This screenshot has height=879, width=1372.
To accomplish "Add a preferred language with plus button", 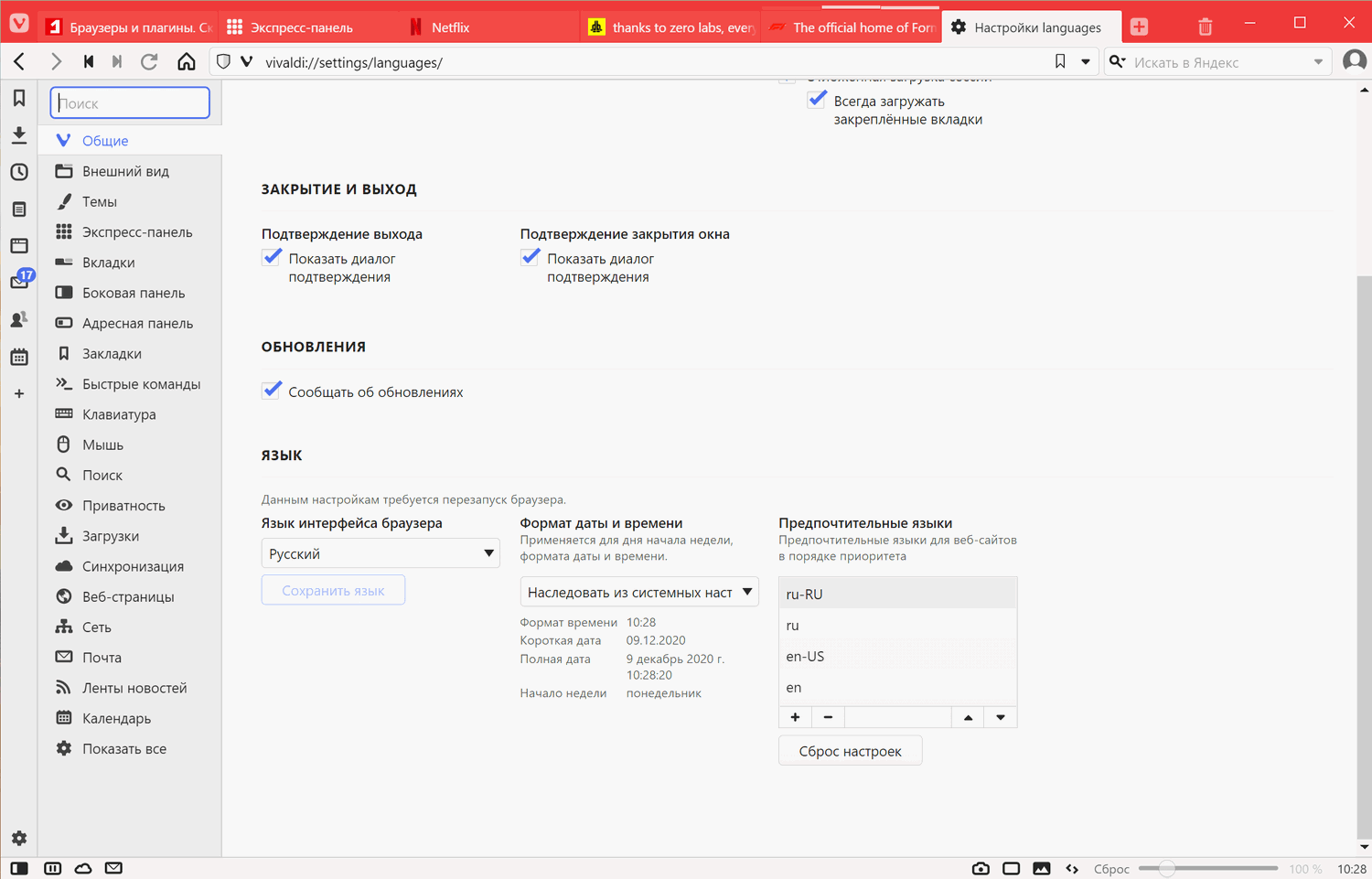I will pyautogui.click(x=795, y=717).
